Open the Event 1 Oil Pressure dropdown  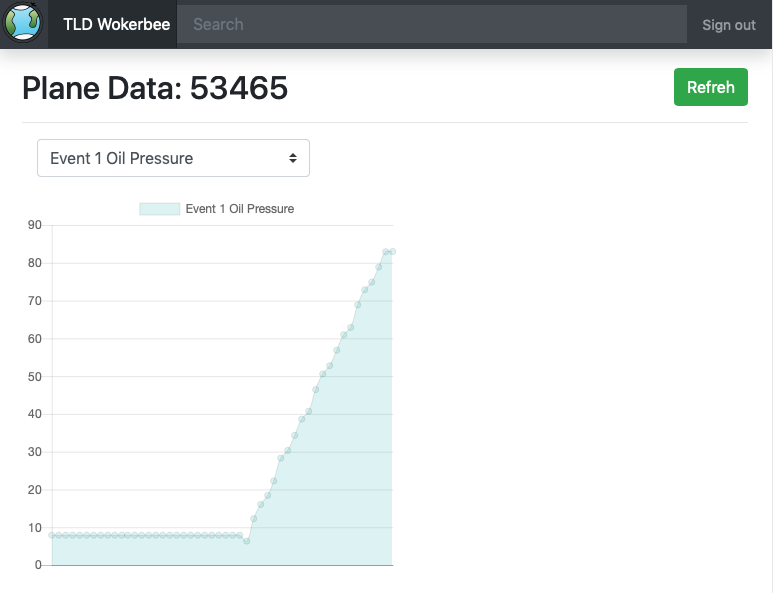(174, 158)
